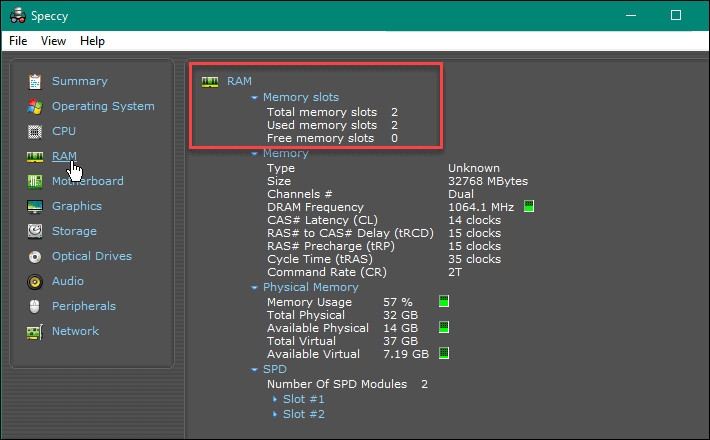Open the CPU section link
710x440 pixels.
(x=64, y=131)
